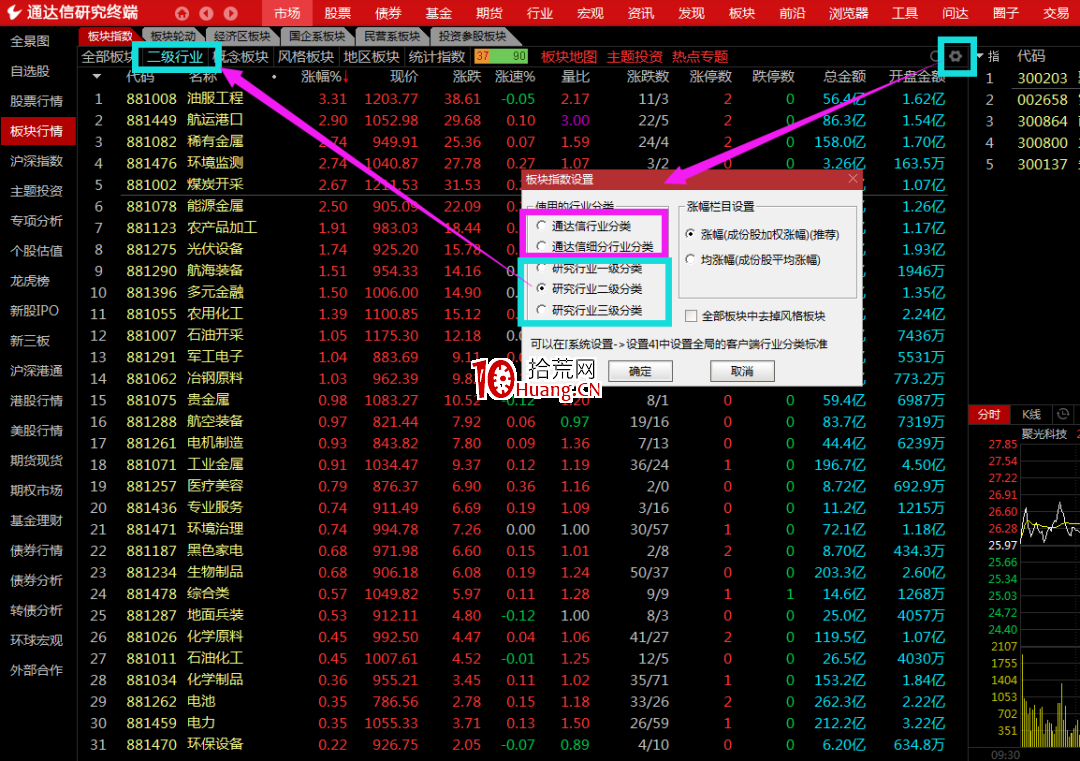This screenshot has width=1080, height=761.
Task: Open the 债券 menu
Action: click(x=388, y=13)
